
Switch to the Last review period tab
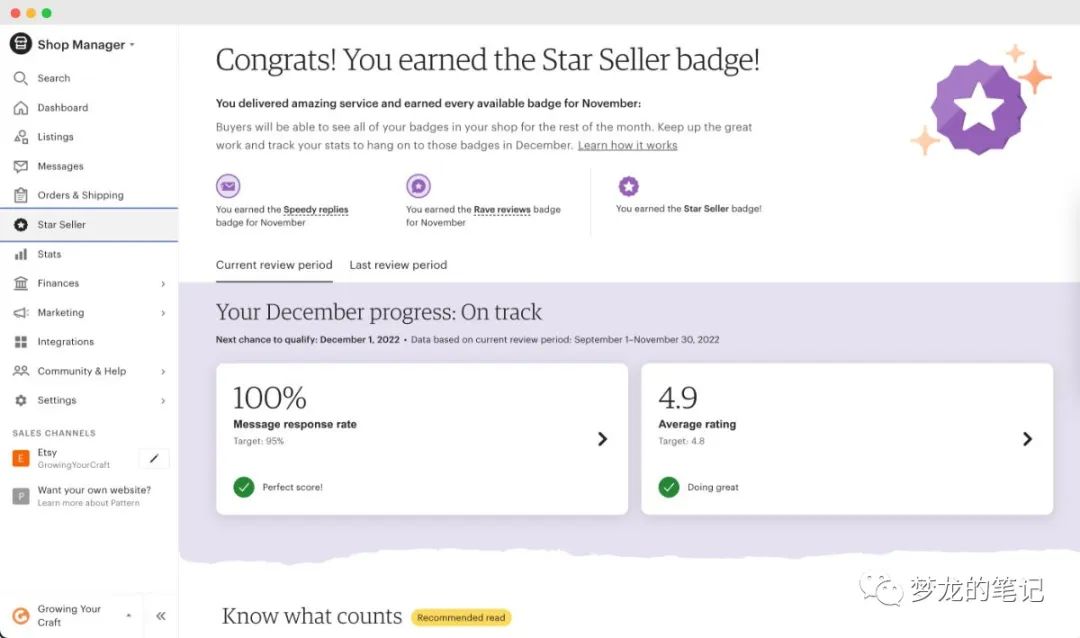pyautogui.click(x=398, y=265)
